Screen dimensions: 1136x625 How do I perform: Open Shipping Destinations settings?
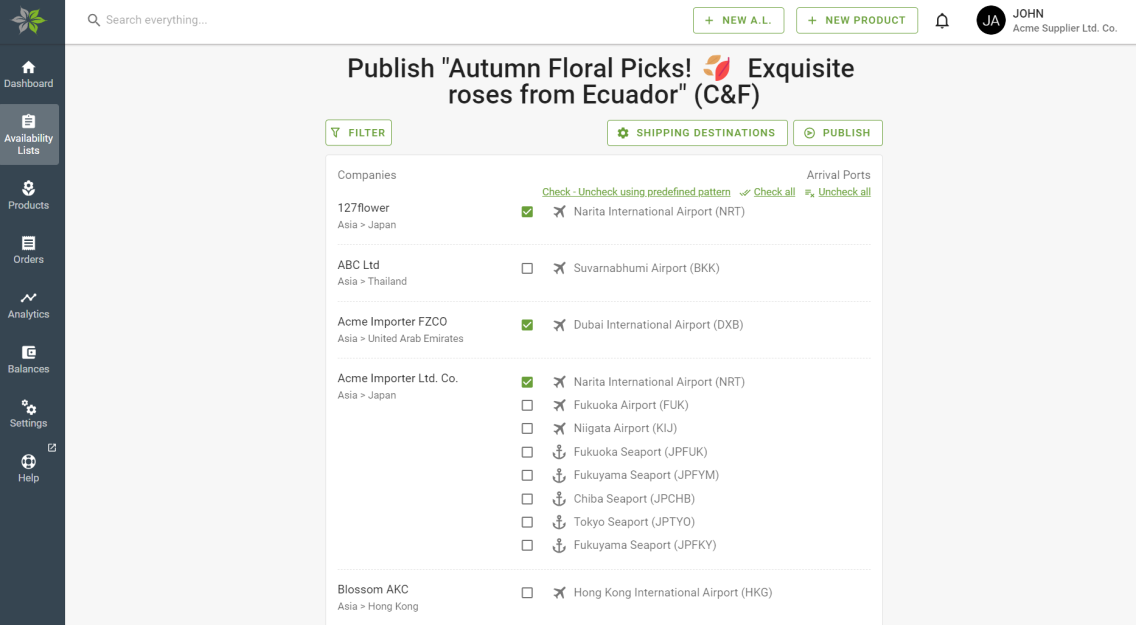click(697, 133)
